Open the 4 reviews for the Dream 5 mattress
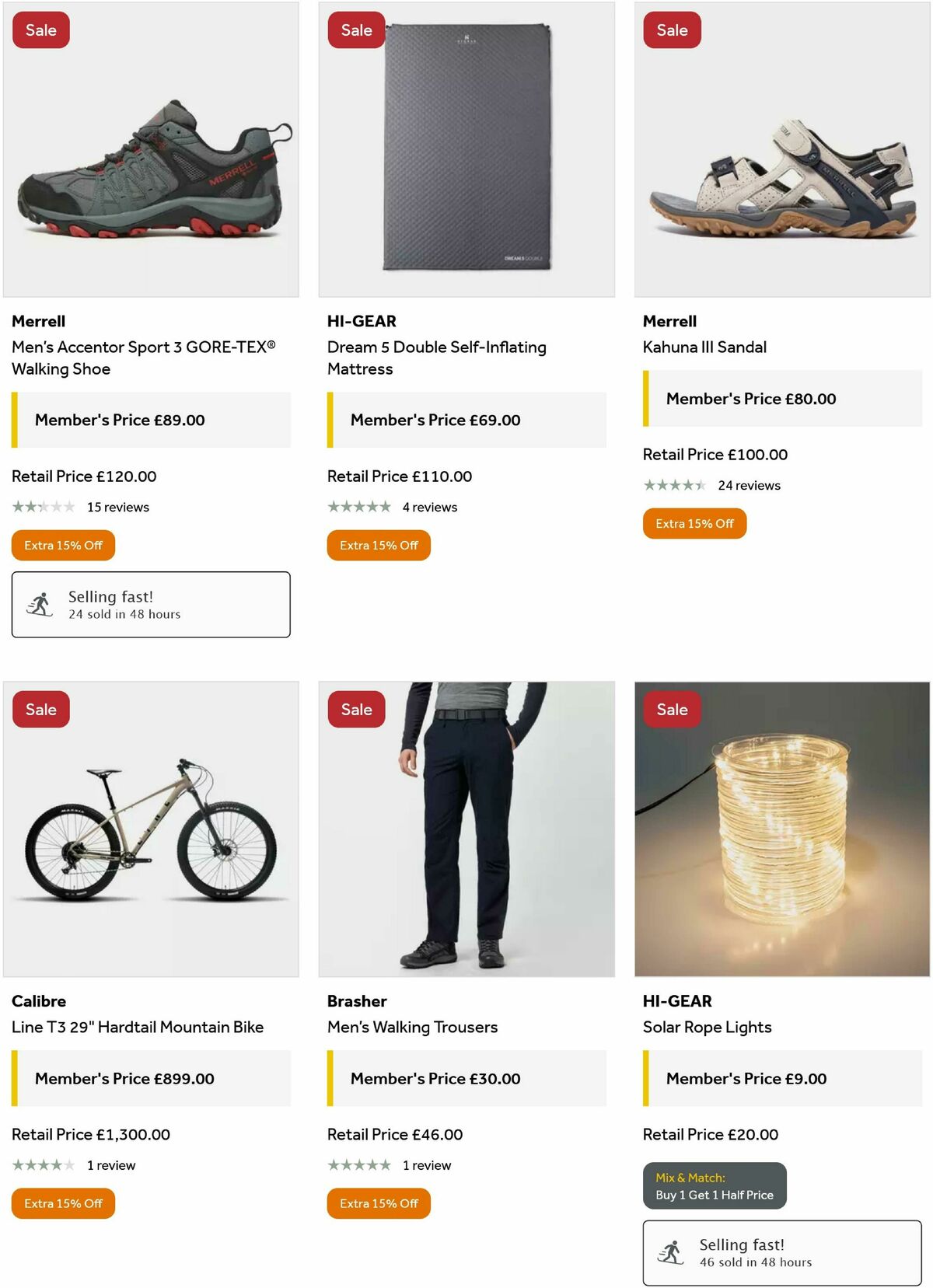 coord(429,507)
